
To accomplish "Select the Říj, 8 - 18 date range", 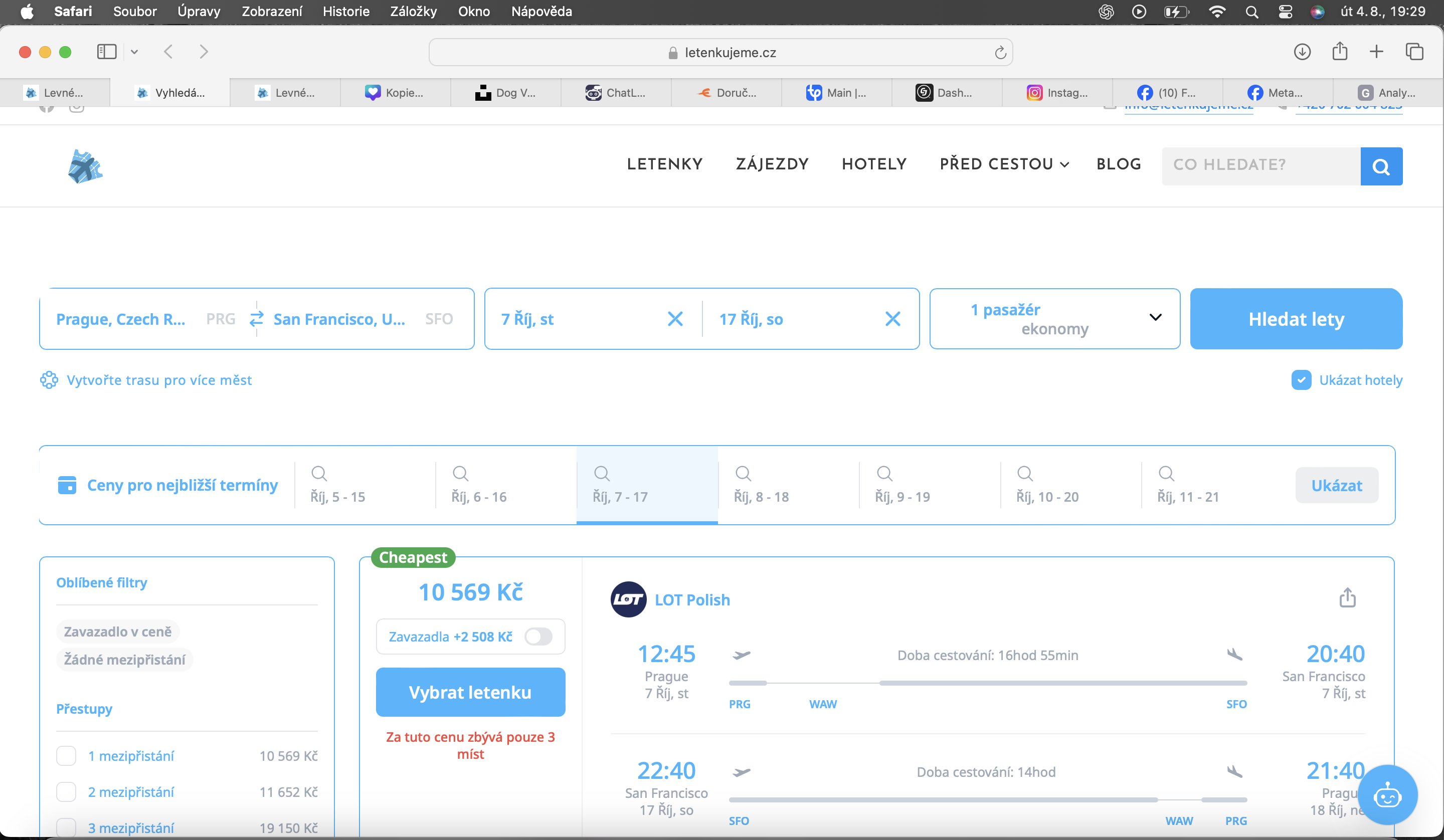I will pyautogui.click(x=788, y=485).
